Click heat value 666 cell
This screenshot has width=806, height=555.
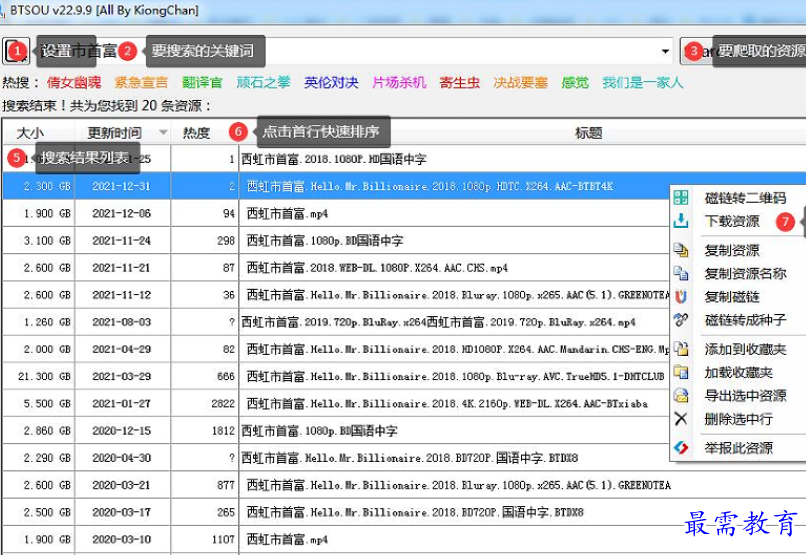(x=205, y=376)
